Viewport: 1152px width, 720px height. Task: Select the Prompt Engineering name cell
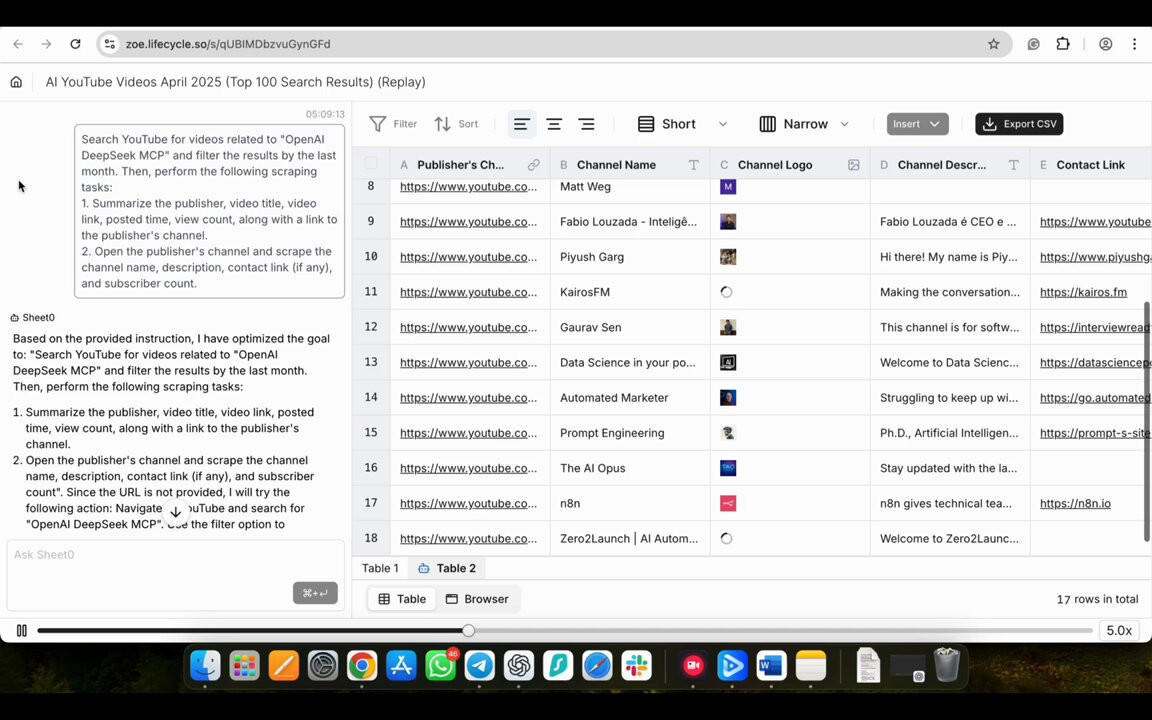point(630,433)
